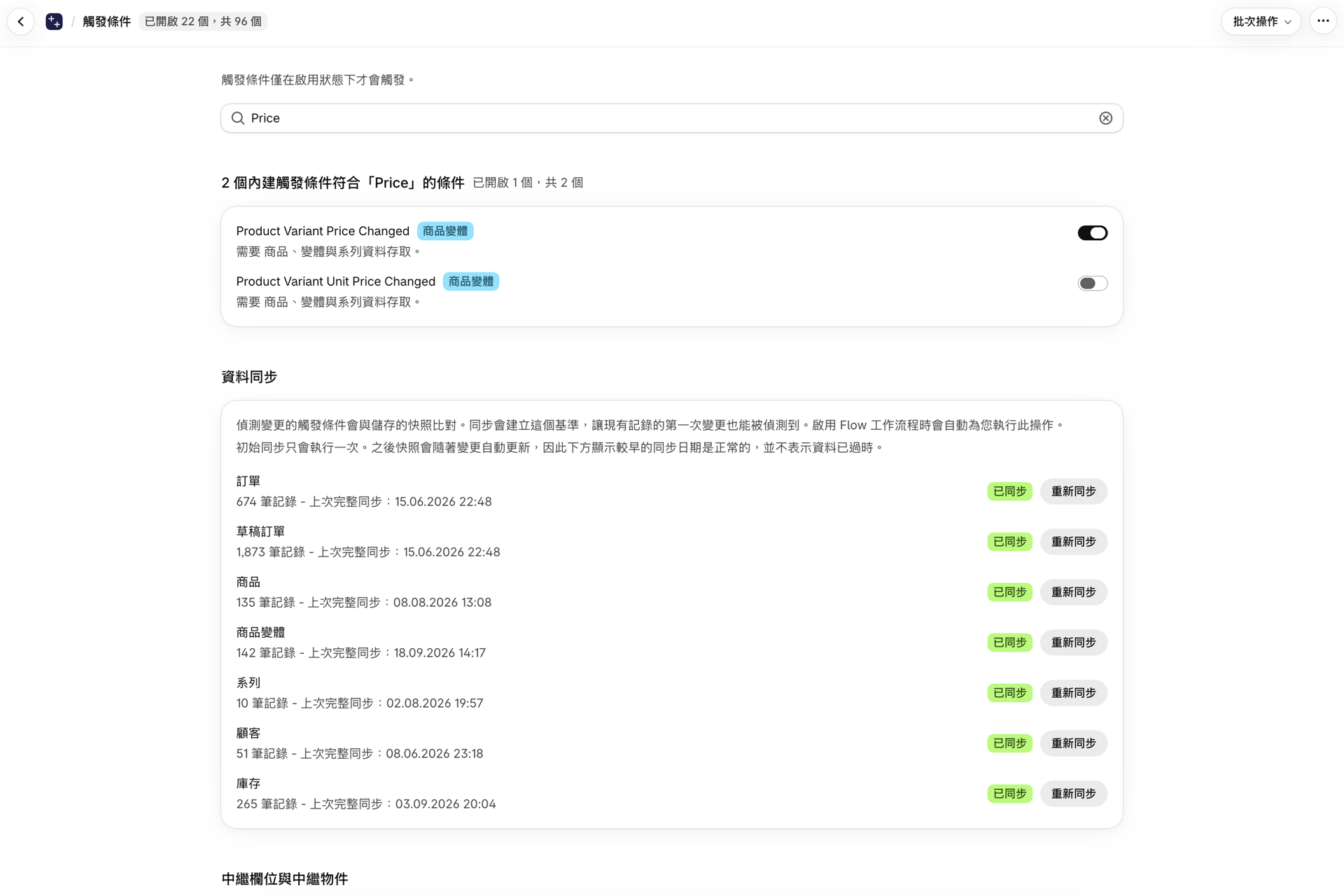Image resolution: width=1344 pixels, height=896 pixels.
Task: Click 已同步 badge for 系列
Action: click(x=1009, y=693)
